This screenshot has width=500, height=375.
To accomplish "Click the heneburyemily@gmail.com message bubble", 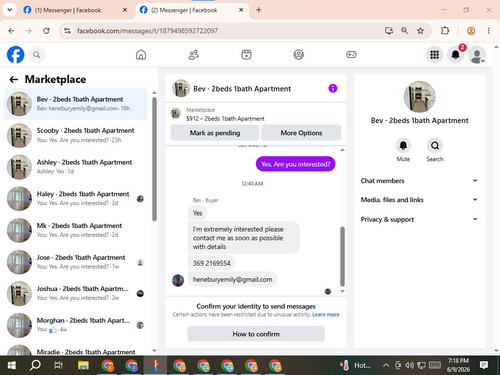I will click(232, 279).
